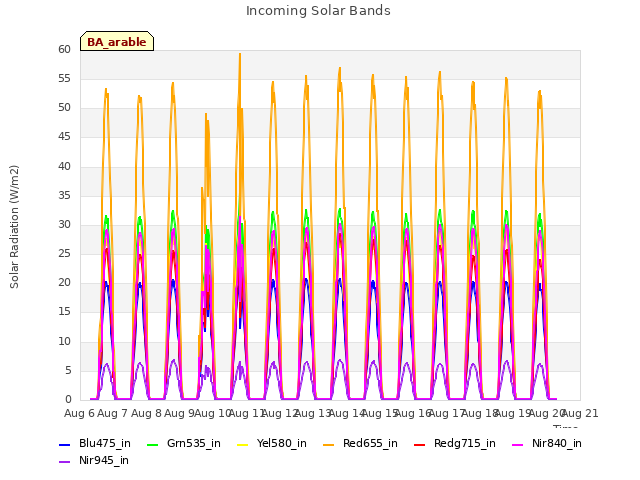The width and height of the screenshot is (640, 480).
Task: Click the purple Nir945_in color marker
Action: click(64, 462)
